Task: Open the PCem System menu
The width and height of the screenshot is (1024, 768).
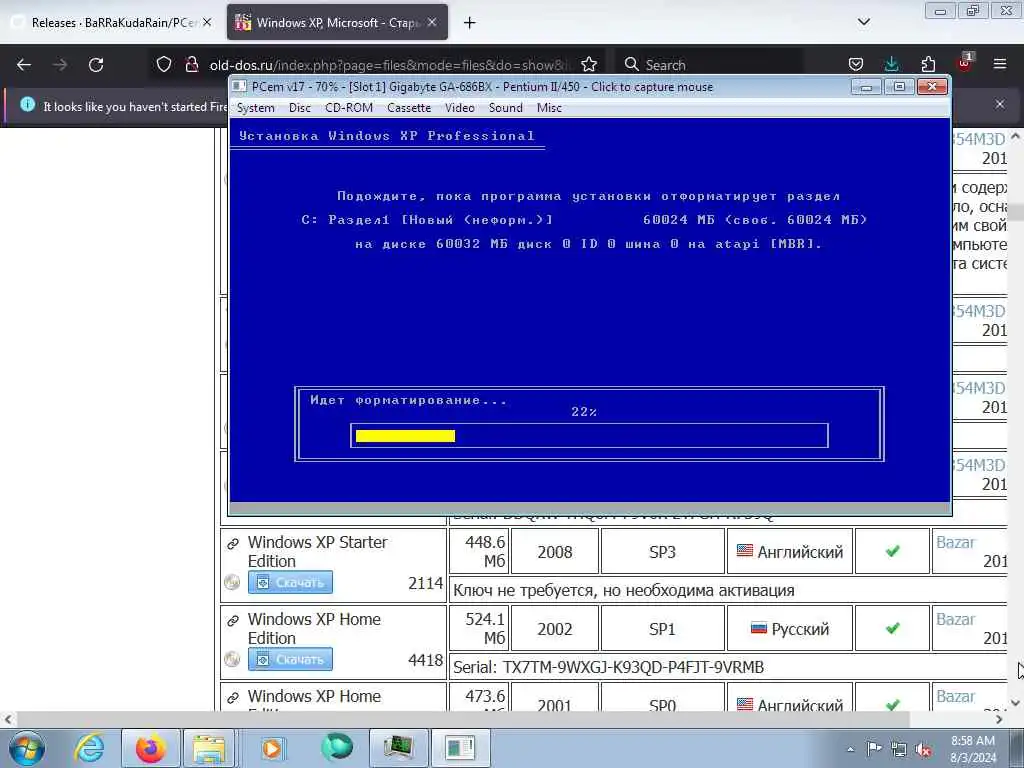Action: 255,108
